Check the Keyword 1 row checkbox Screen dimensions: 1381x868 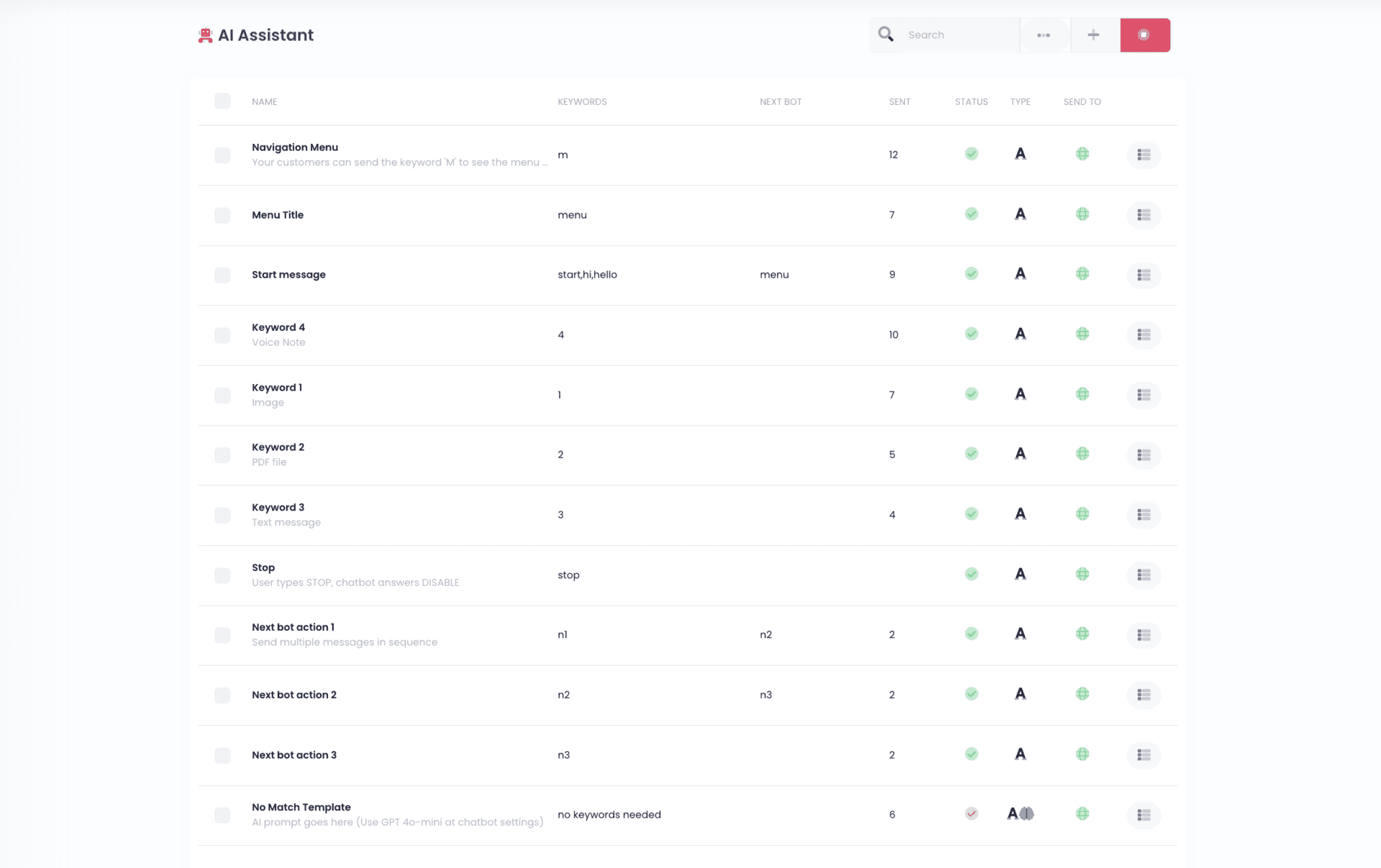tap(222, 395)
